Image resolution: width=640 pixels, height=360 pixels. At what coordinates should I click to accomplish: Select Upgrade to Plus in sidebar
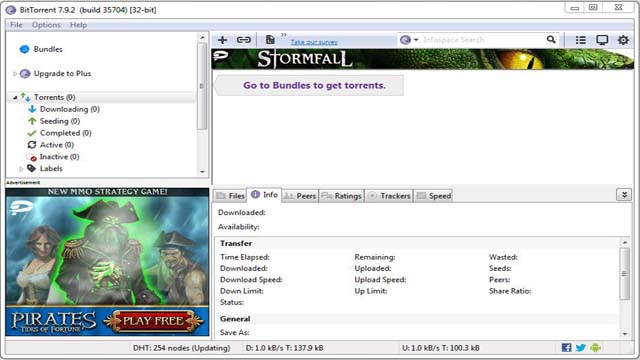click(62, 73)
